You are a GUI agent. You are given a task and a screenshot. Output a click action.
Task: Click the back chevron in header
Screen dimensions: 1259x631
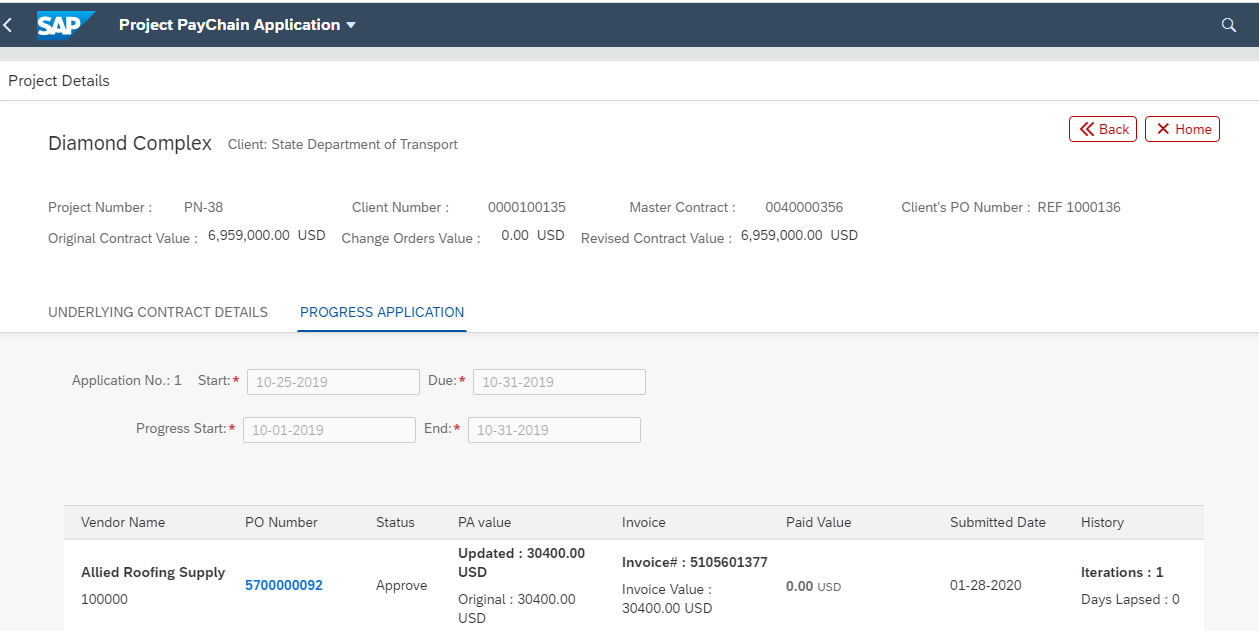[9, 25]
